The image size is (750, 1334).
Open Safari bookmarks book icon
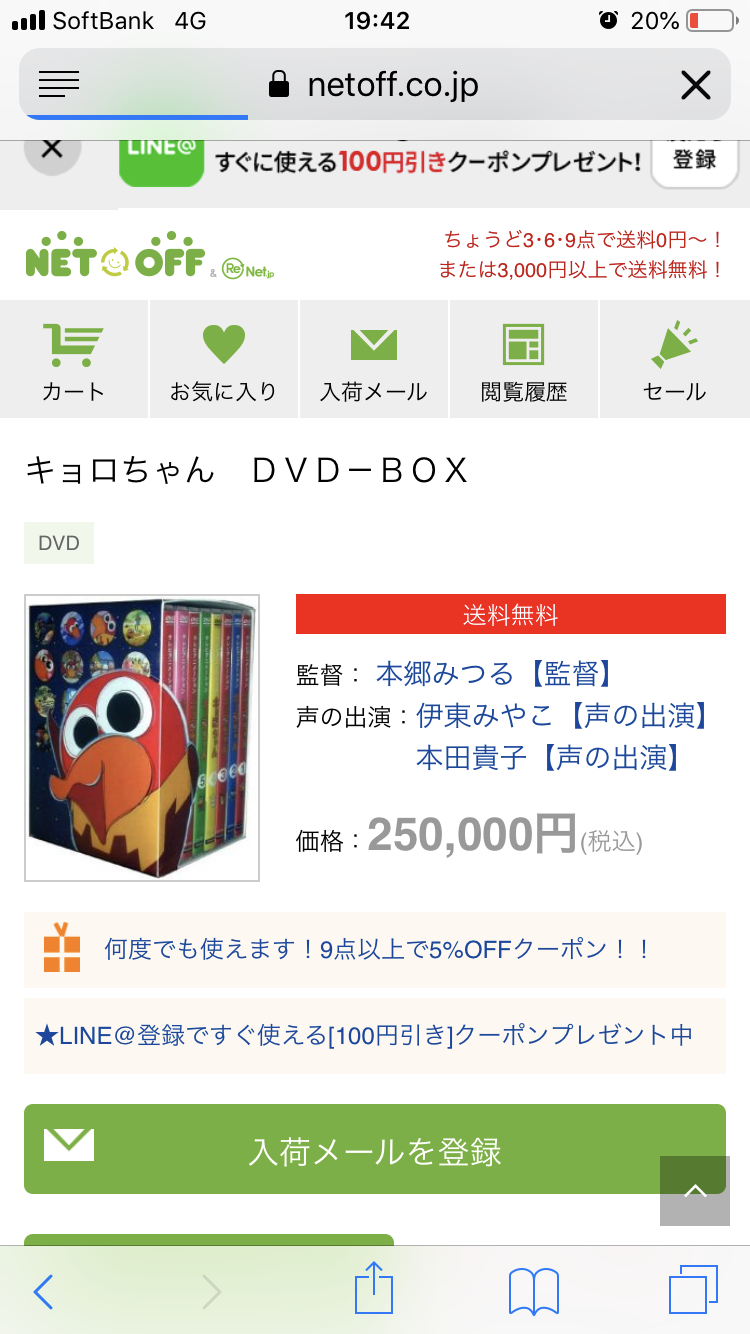click(534, 1292)
